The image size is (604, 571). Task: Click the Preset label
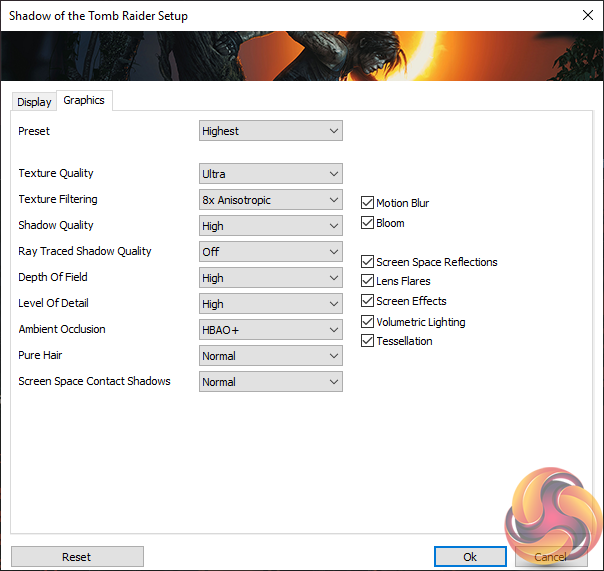(34, 131)
